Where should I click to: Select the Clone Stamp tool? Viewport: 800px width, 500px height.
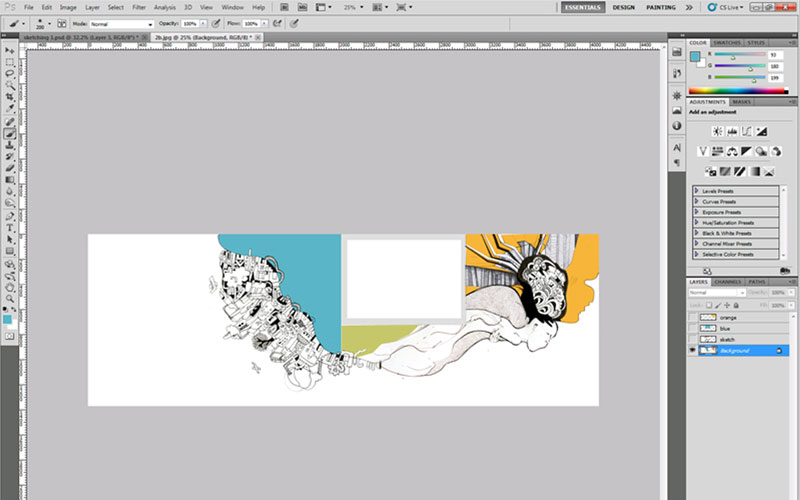coord(10,145)
